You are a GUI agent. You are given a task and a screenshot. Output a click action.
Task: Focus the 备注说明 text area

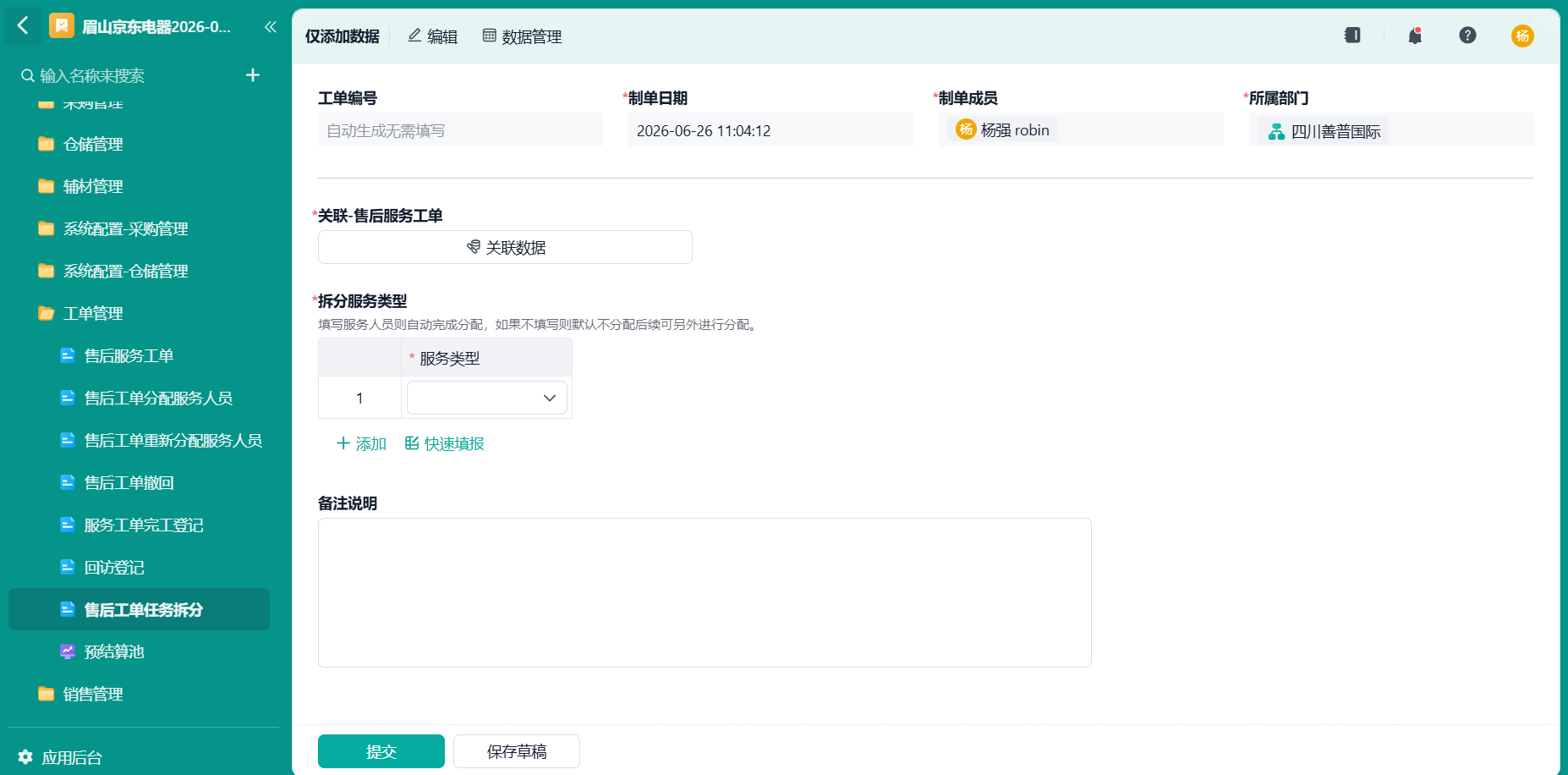[x=705, y=592]
